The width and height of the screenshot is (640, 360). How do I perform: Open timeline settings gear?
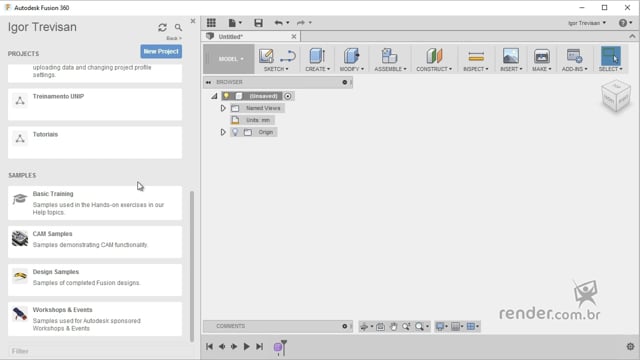tap(630, 347)
